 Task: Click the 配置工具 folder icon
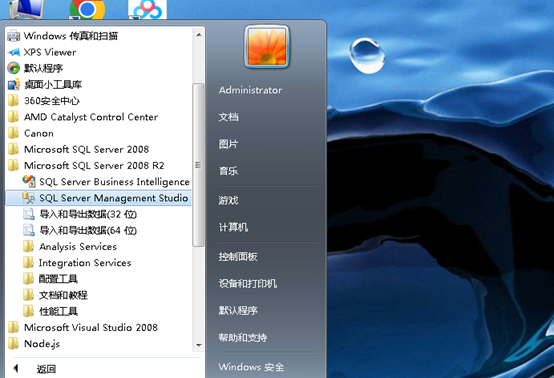pyautogui.click(x=28, y=278)
